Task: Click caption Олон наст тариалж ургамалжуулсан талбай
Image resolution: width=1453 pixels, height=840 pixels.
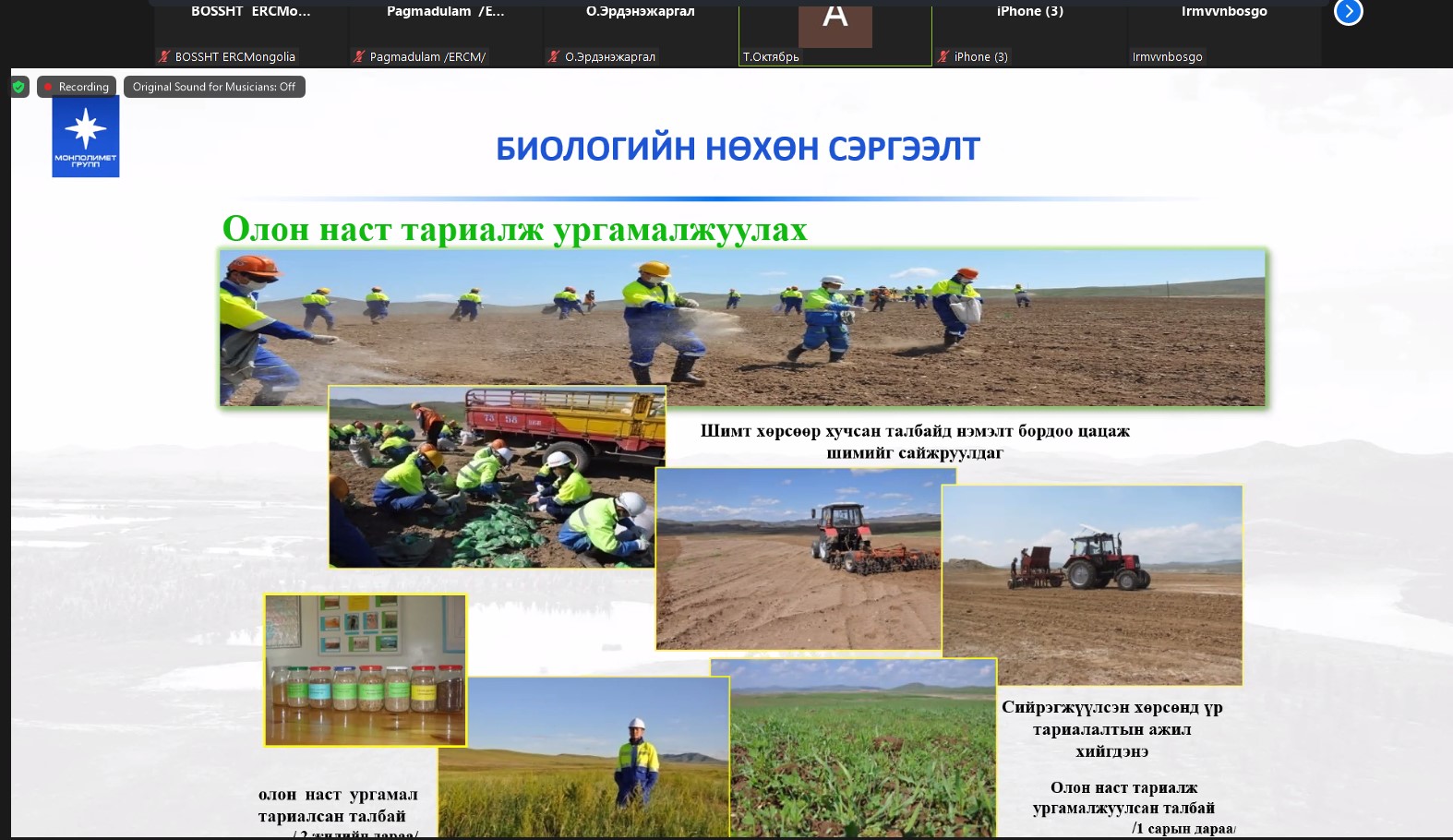Action: [x=1124, y=798]
